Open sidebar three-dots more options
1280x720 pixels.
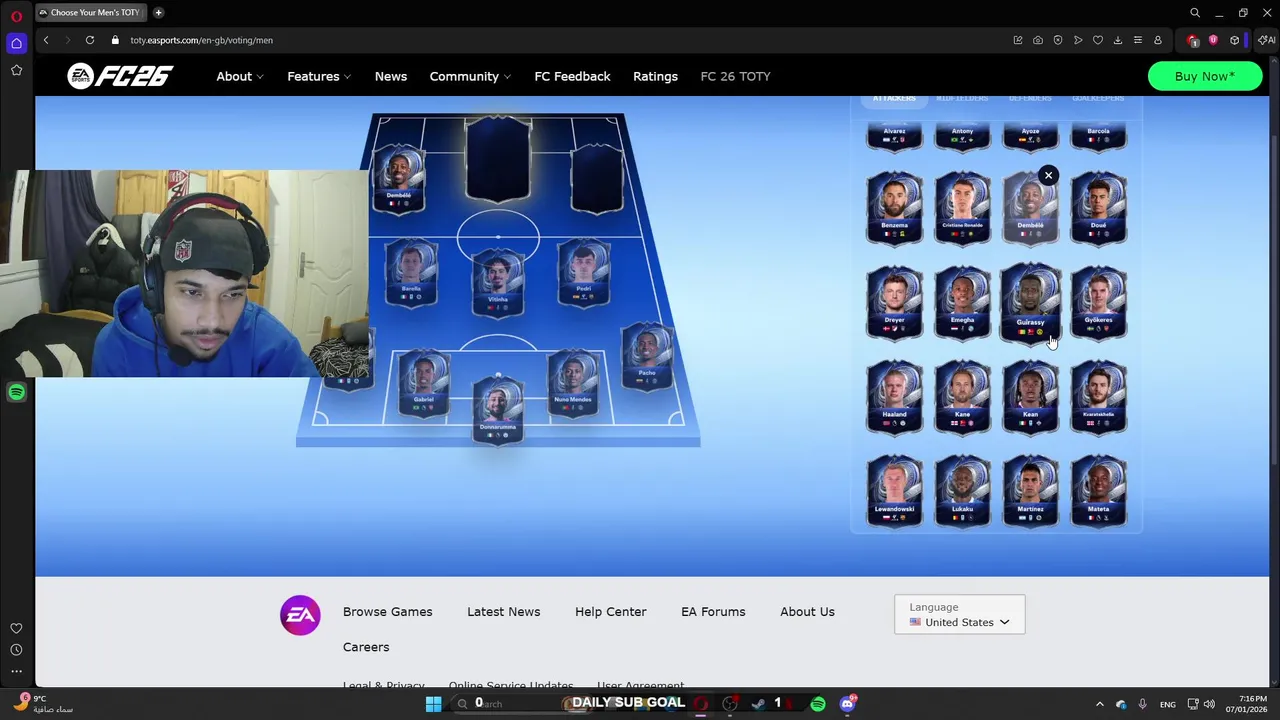point(16,671)
